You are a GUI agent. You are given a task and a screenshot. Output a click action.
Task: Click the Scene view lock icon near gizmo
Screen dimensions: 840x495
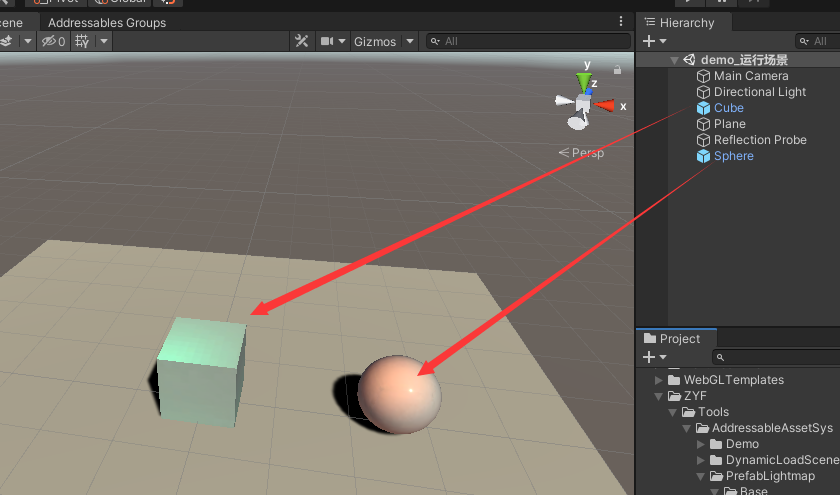617,70
